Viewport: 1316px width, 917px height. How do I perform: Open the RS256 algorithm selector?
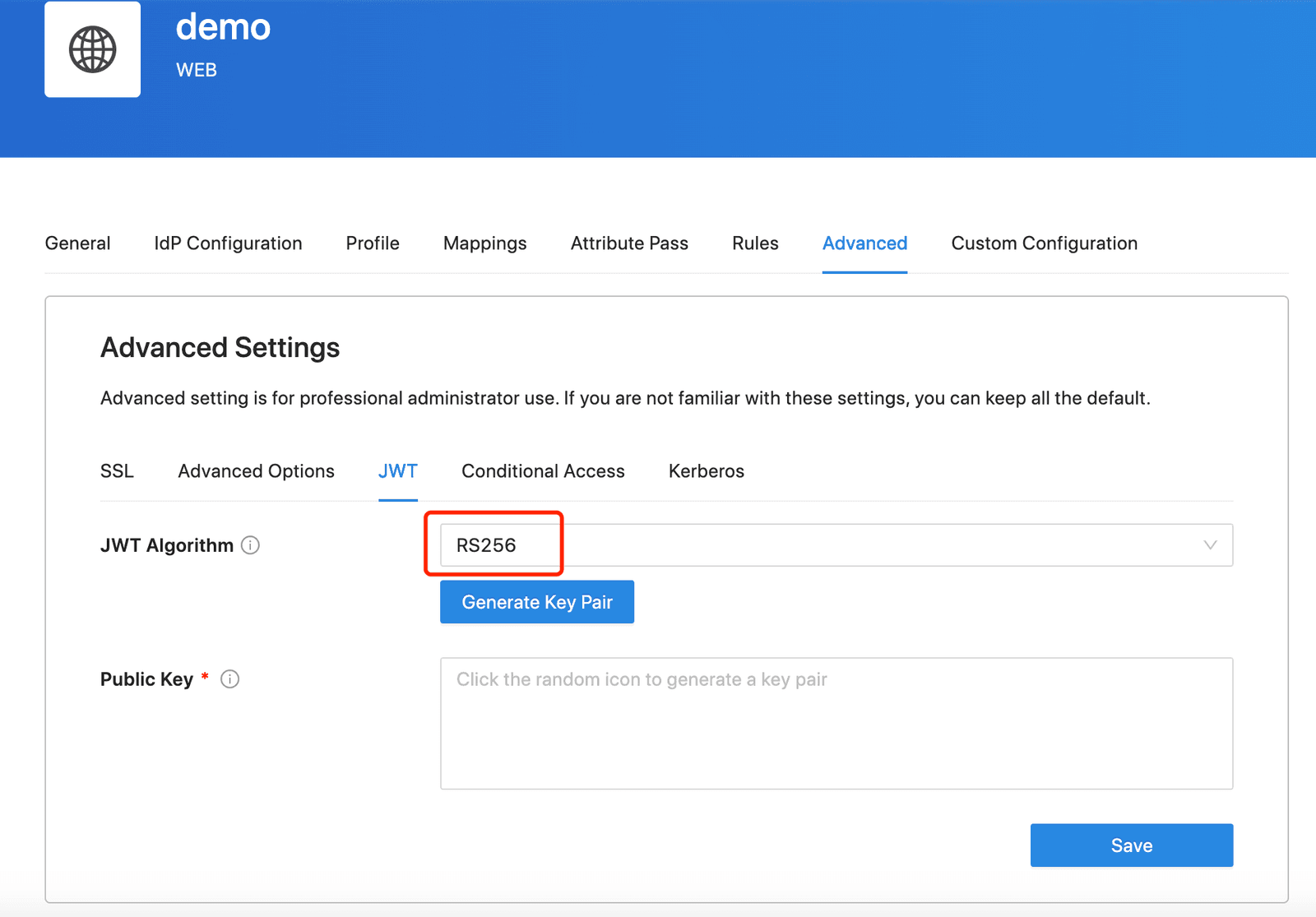836,545
